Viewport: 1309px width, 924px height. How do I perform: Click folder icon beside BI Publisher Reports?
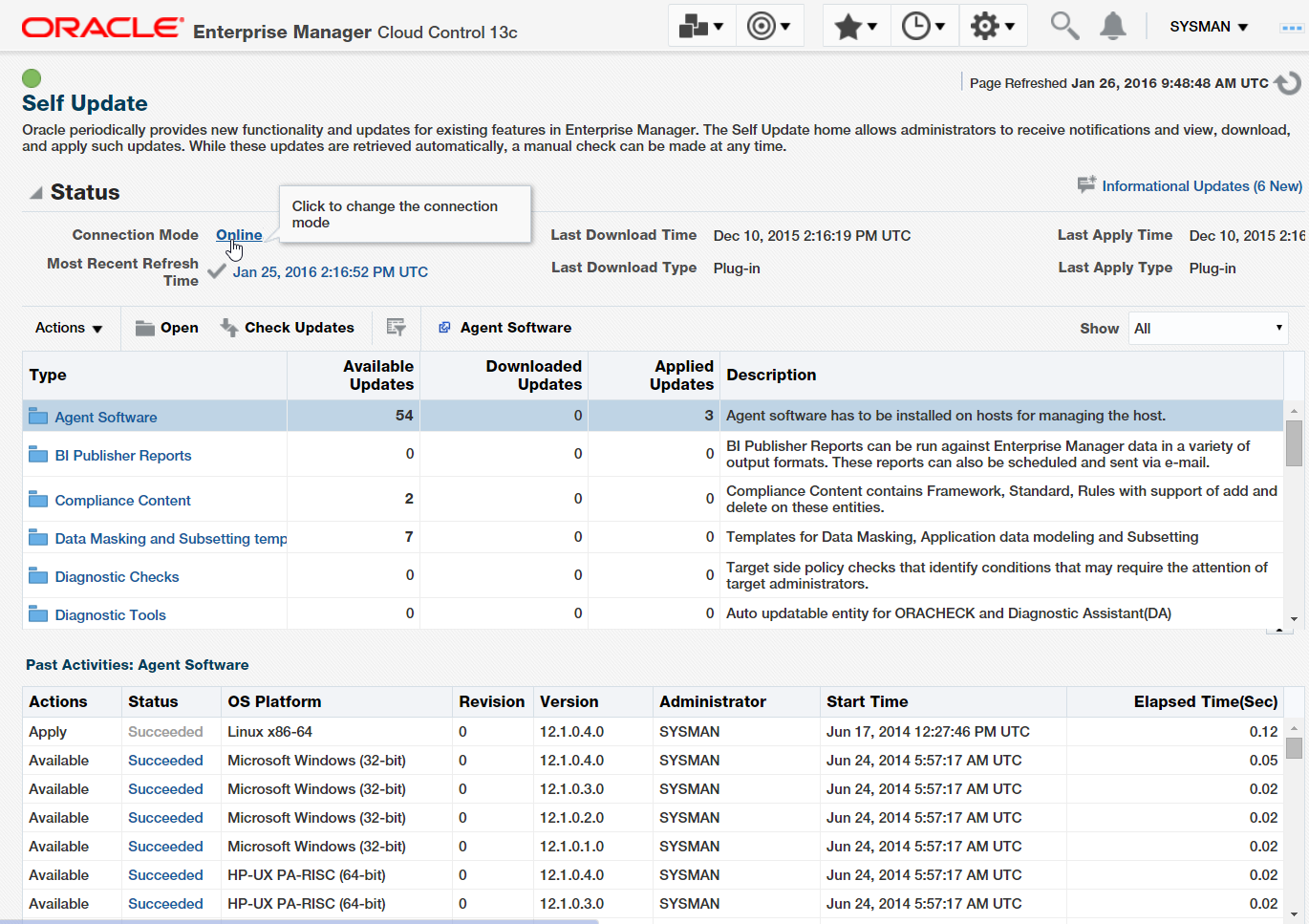click(38, 455)
